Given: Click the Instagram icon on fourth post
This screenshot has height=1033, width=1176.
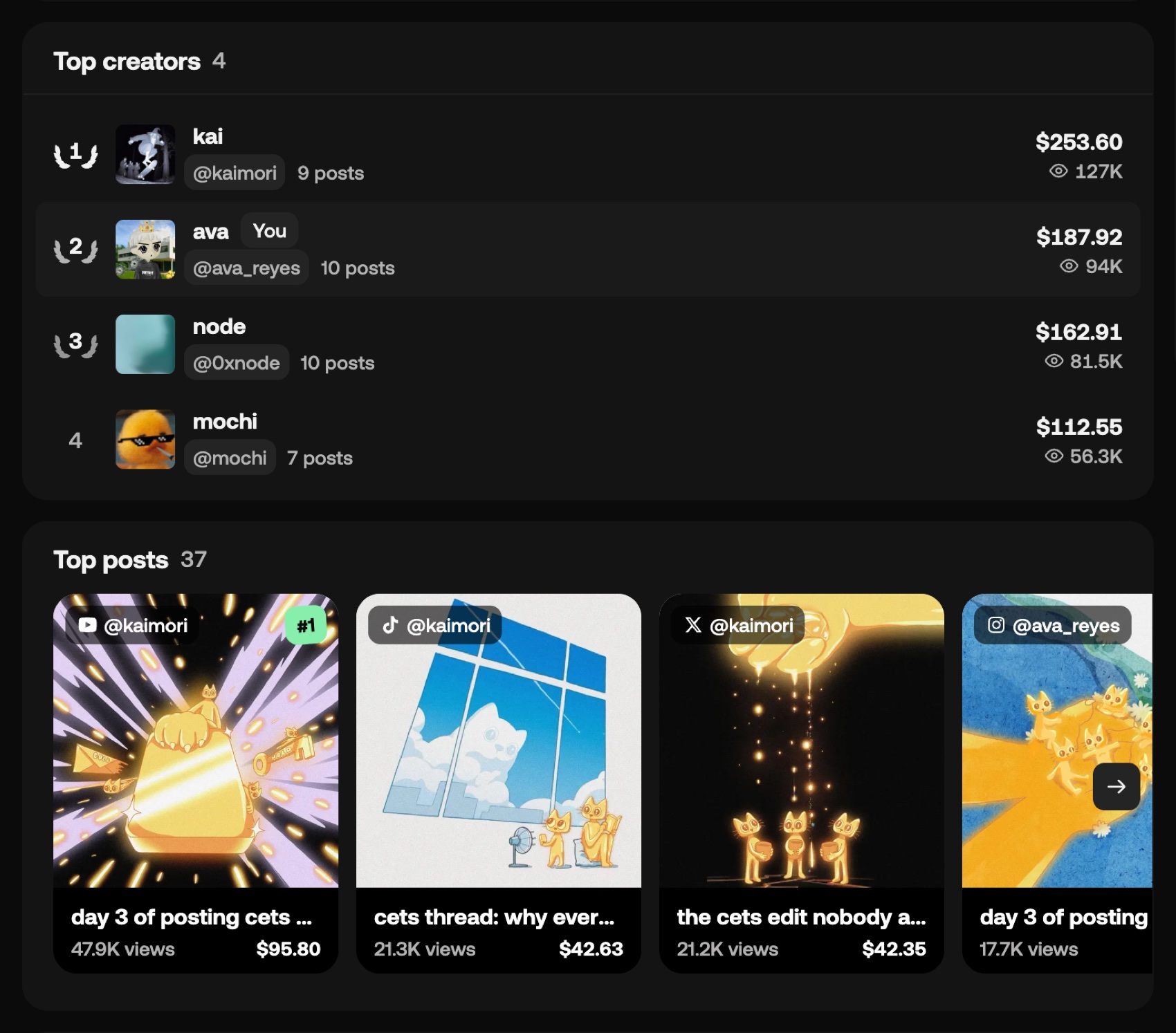Looking at the screenshot, I should click(996, 625).
